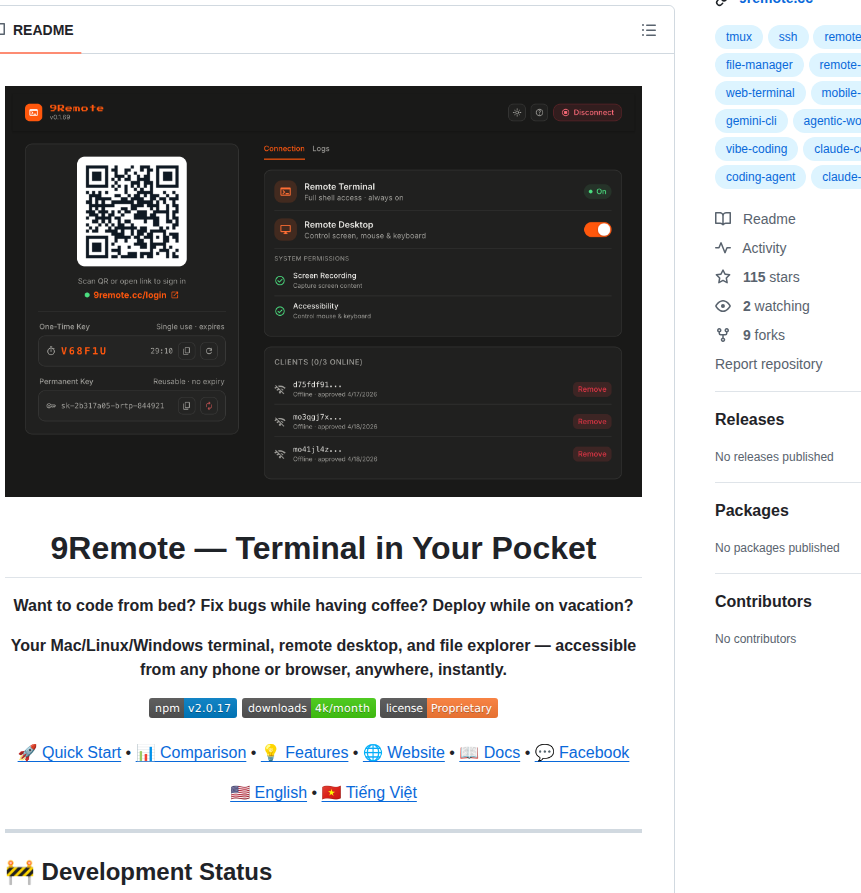Open the gemini-cli topic tag
The width and height of the screenshot is (861, 893).
coord(751,121)
